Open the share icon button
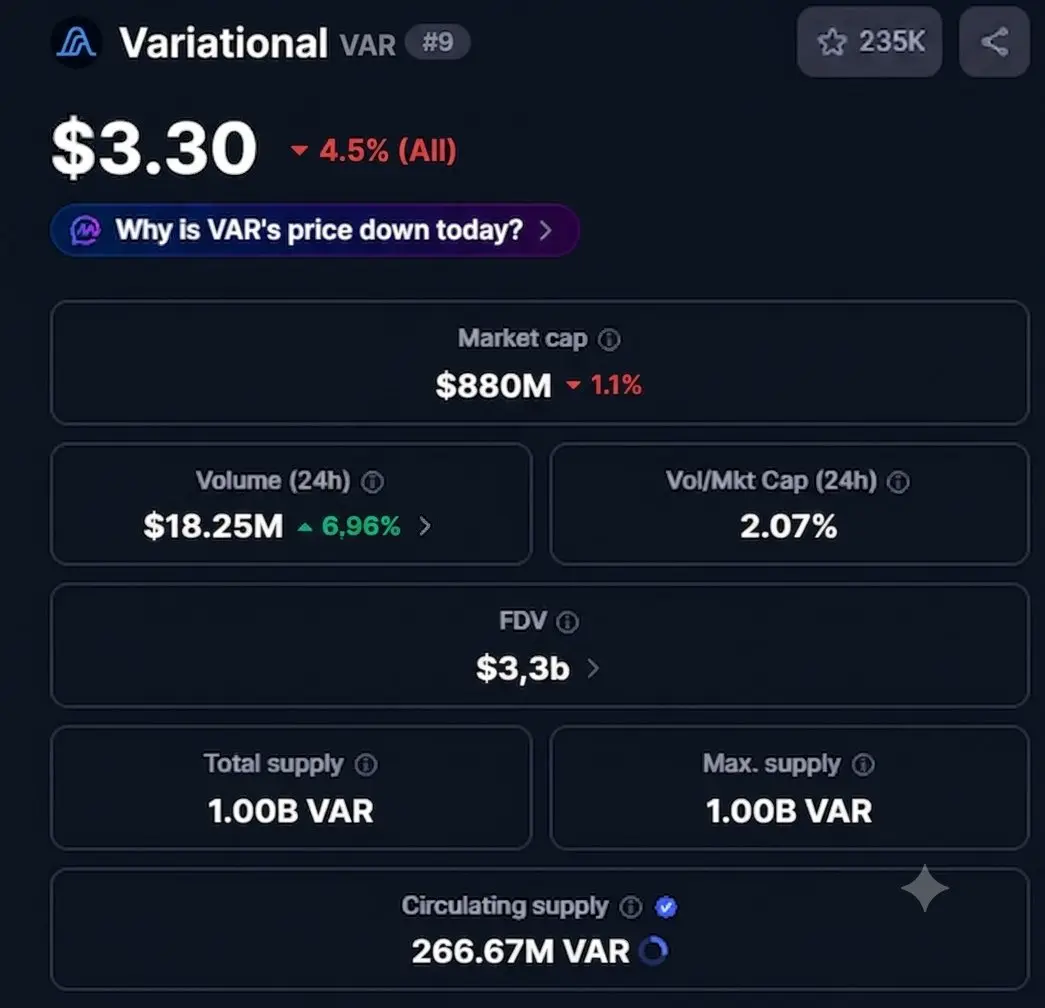This screenshot has height=1008, width=1045. coord(994,42)
